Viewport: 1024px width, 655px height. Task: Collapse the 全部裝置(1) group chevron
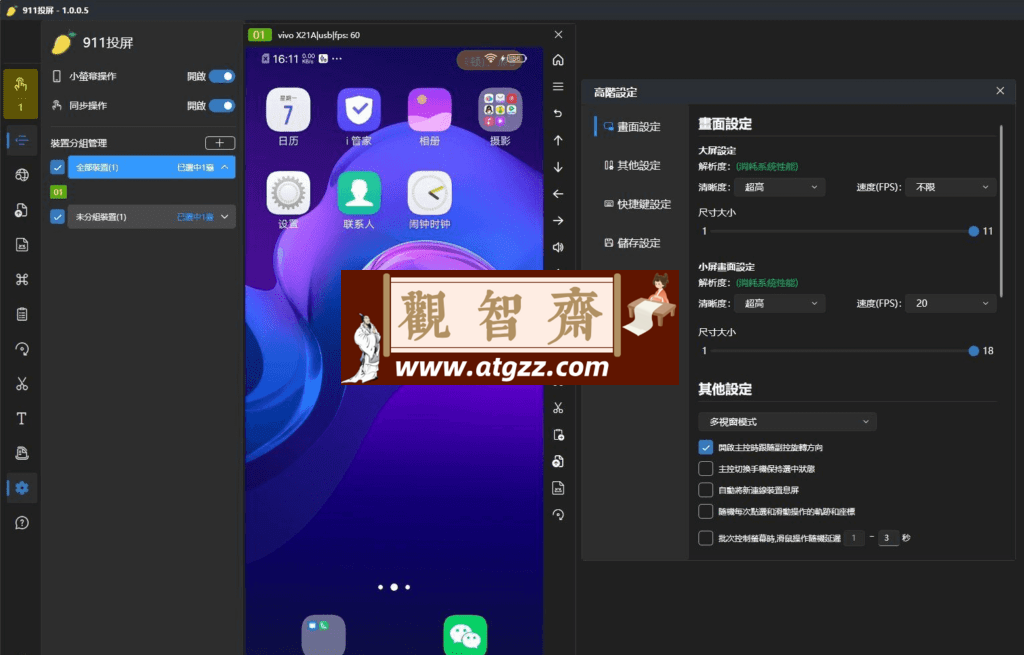225,167
